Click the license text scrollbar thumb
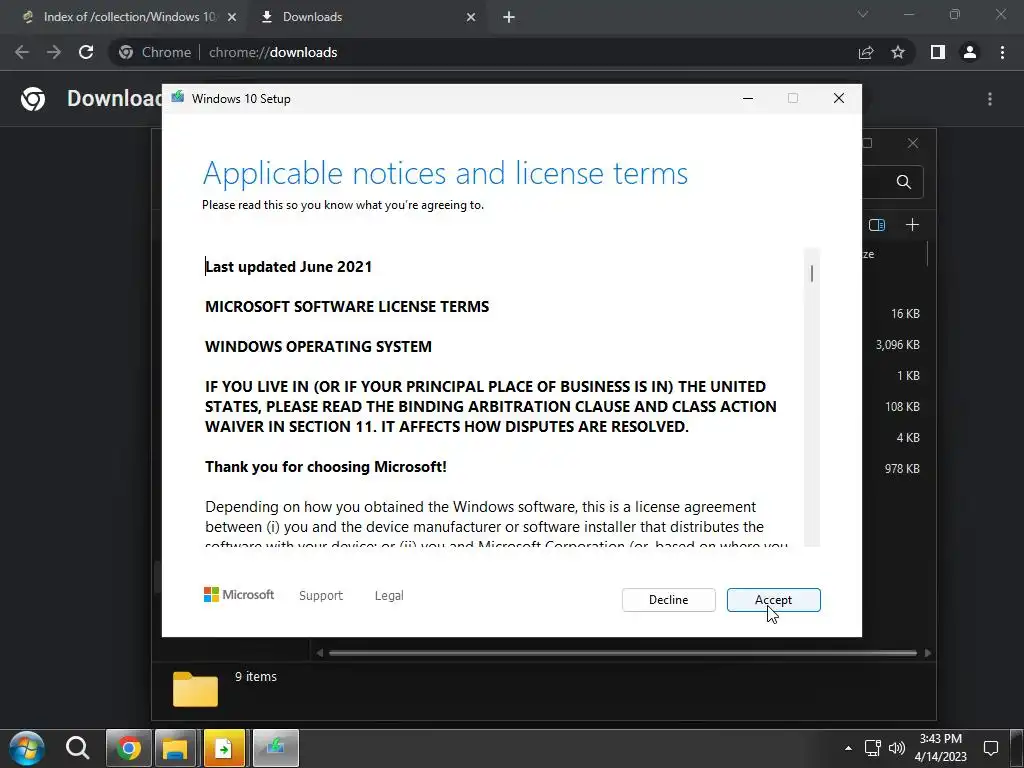The image size is (1024, 768). pos(812,274)
